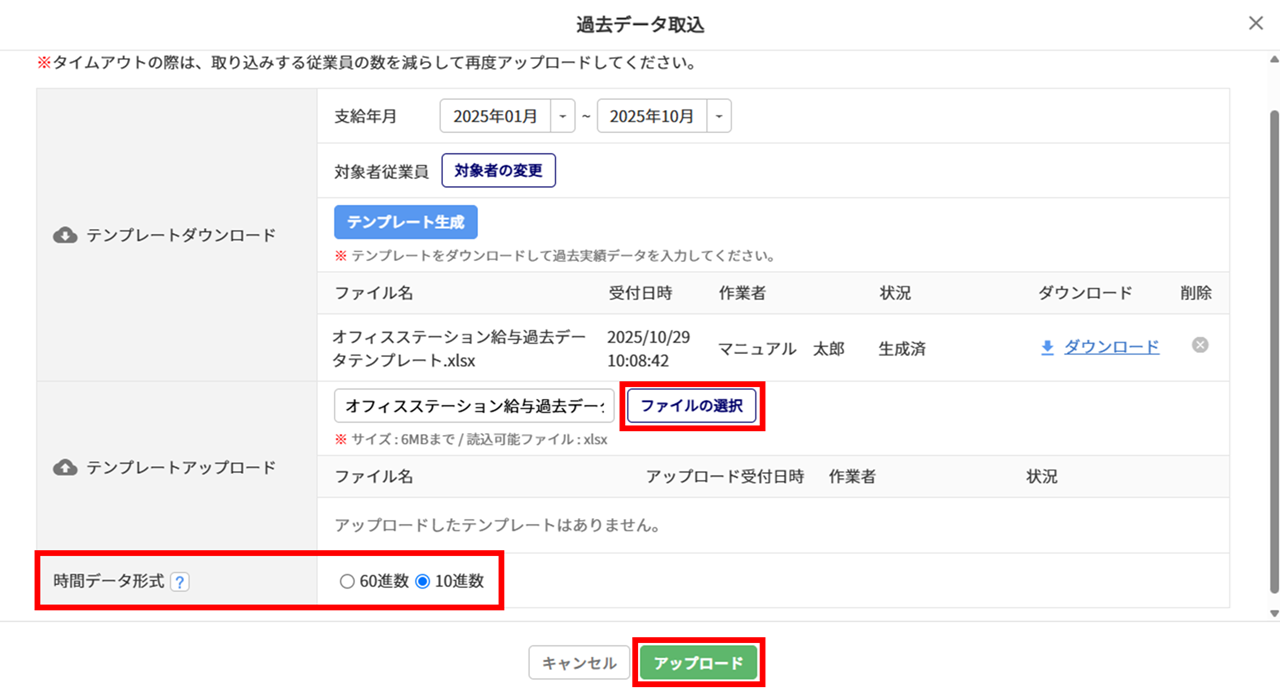Viewport: 1280px width, 698px height.
Task: Click the delete icon for the template file
Action: (1200, 345)
